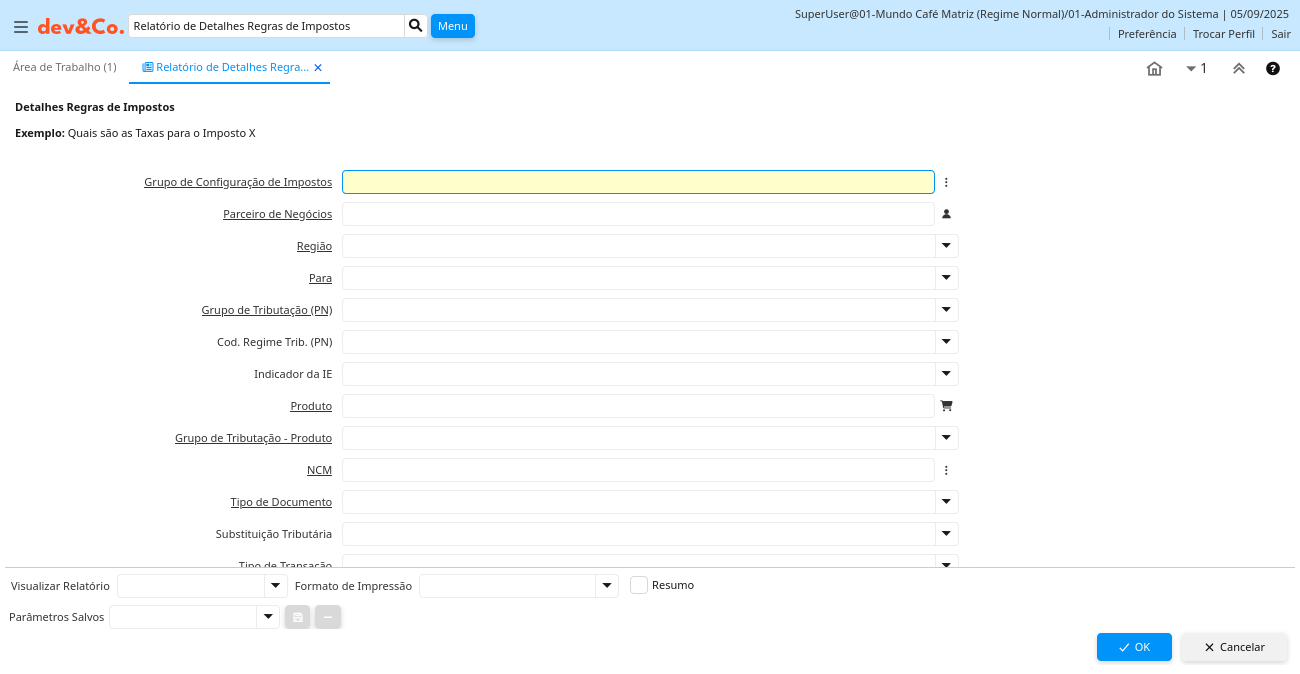Screen dimensions: 1300x674
Task: Click the OK button
Action: click(1134, 647)
